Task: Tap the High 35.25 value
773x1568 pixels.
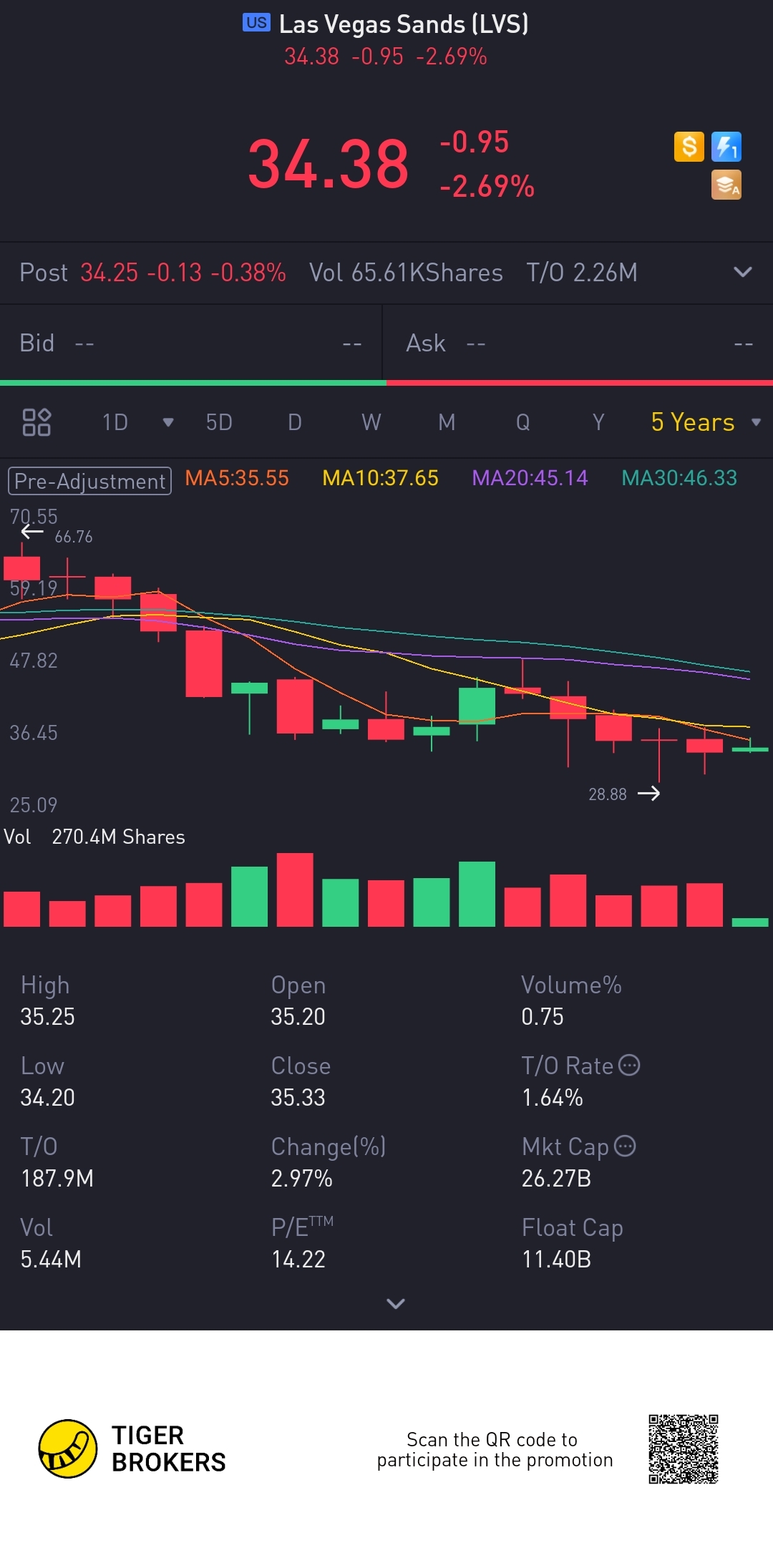Action: pos(47,1016)
